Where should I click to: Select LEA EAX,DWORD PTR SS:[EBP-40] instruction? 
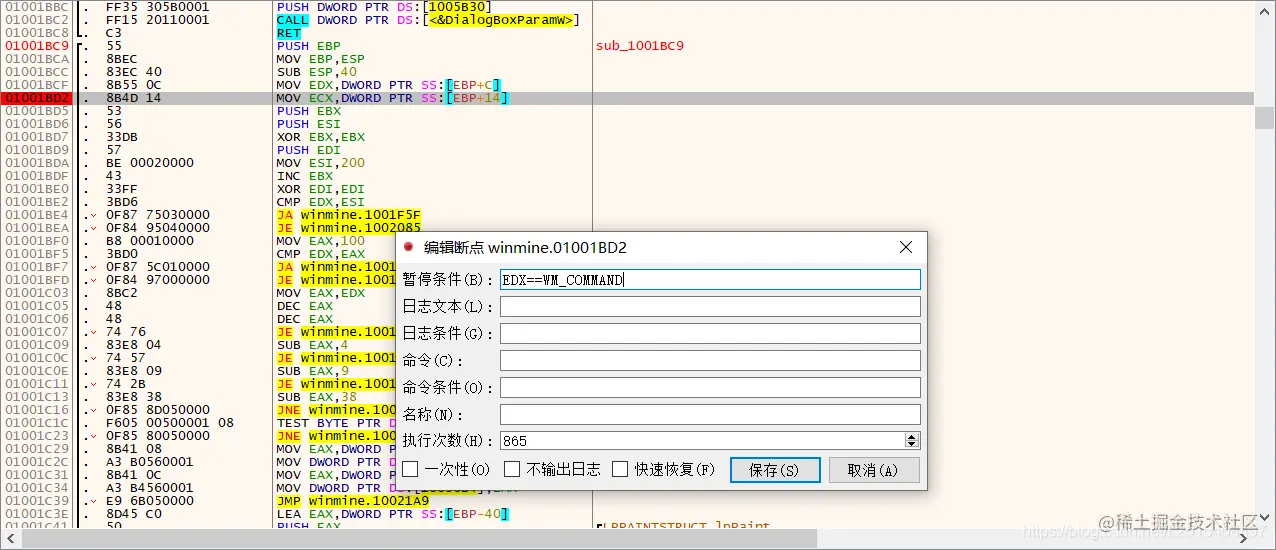(393, 514)
